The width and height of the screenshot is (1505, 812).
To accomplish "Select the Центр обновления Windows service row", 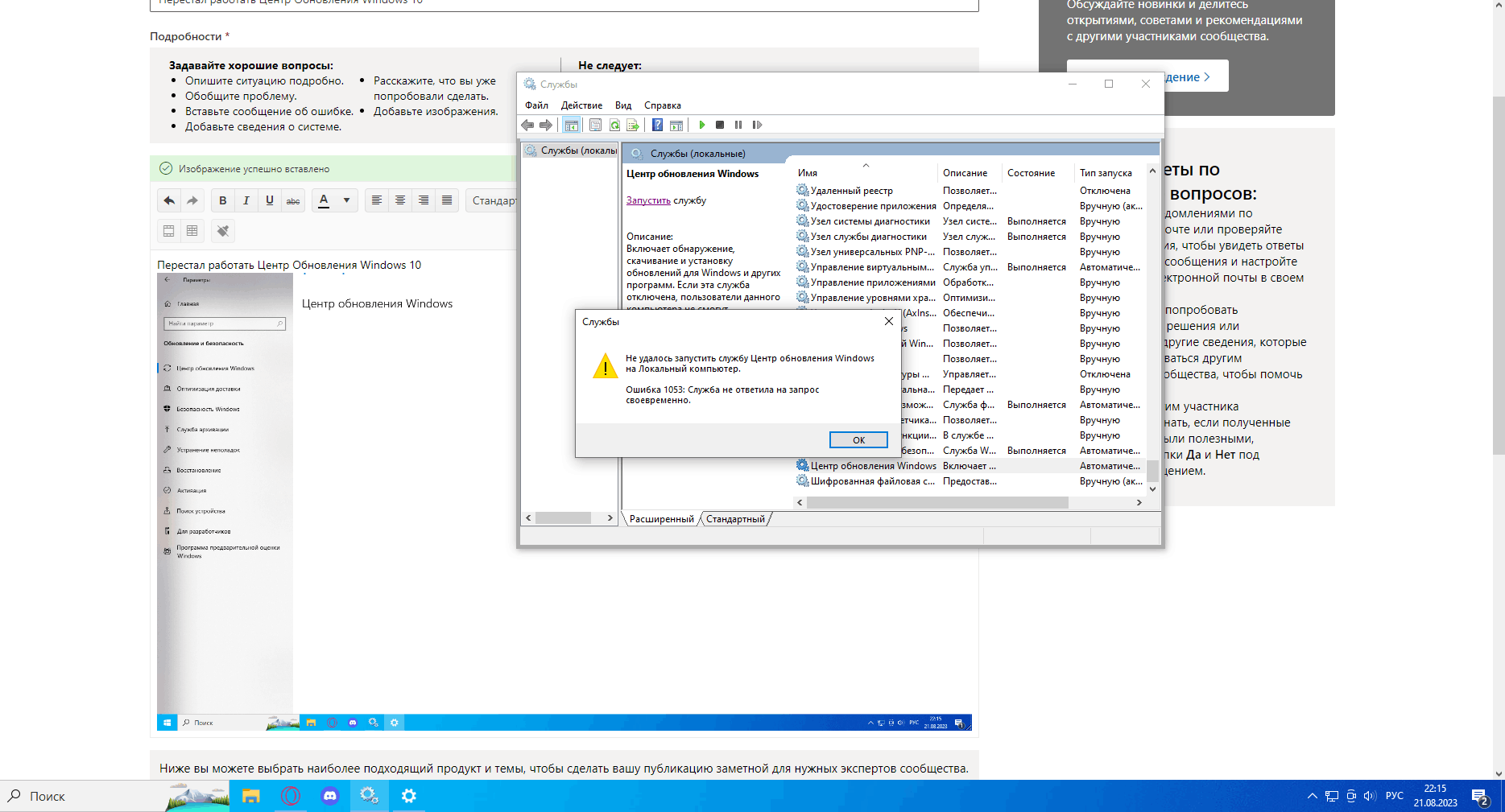I will click(x=970, y=466).
